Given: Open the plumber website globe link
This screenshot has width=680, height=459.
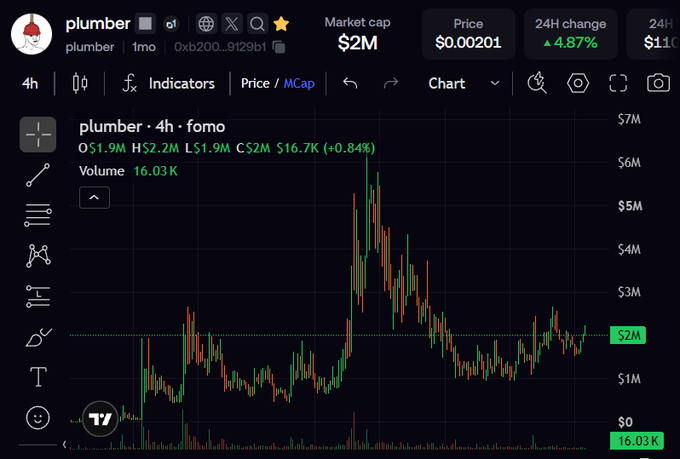Looking at the screenshot, I should click(x=206, y=24).
